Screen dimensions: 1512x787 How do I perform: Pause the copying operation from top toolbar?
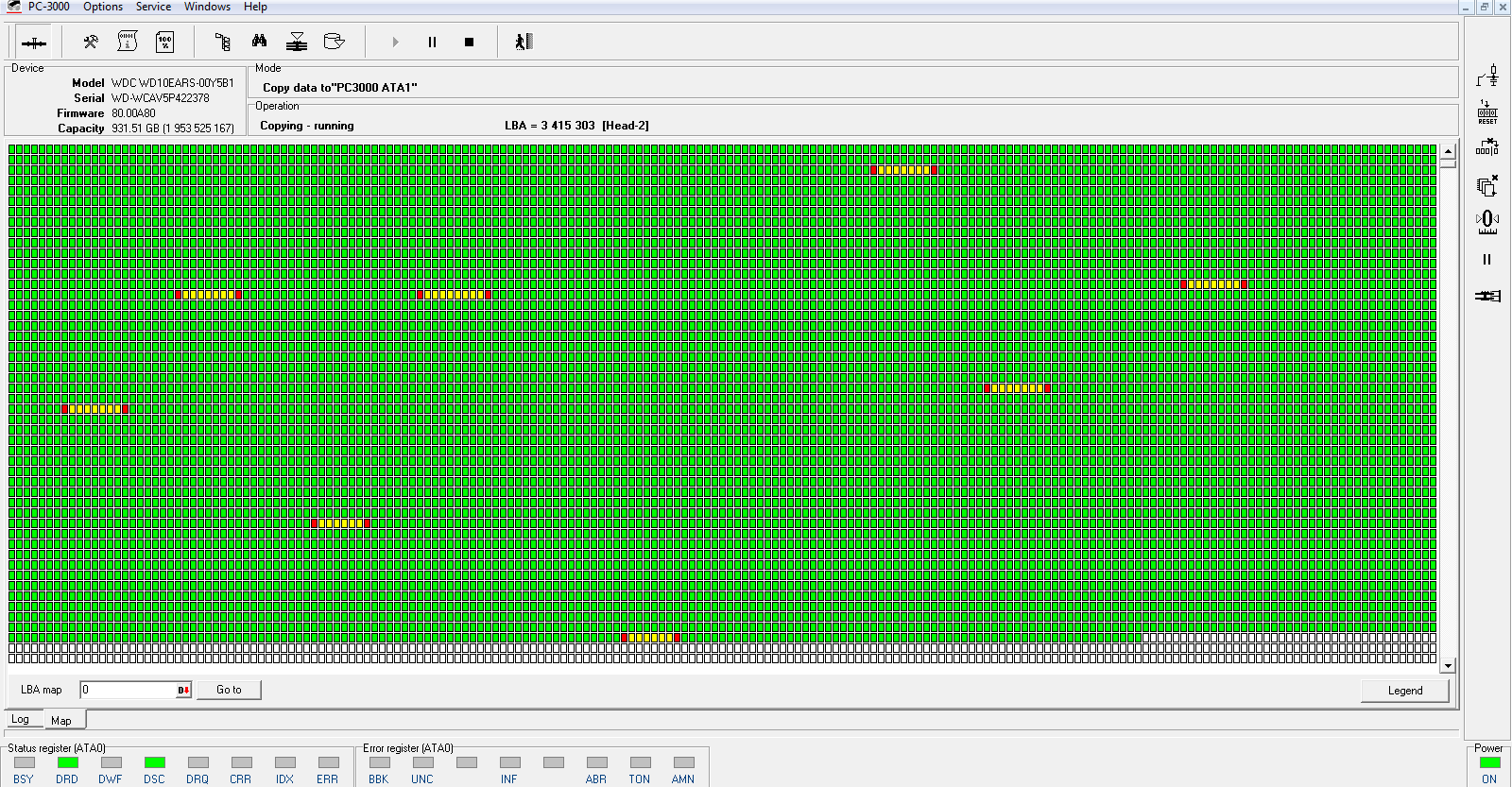tap(432, 42)
